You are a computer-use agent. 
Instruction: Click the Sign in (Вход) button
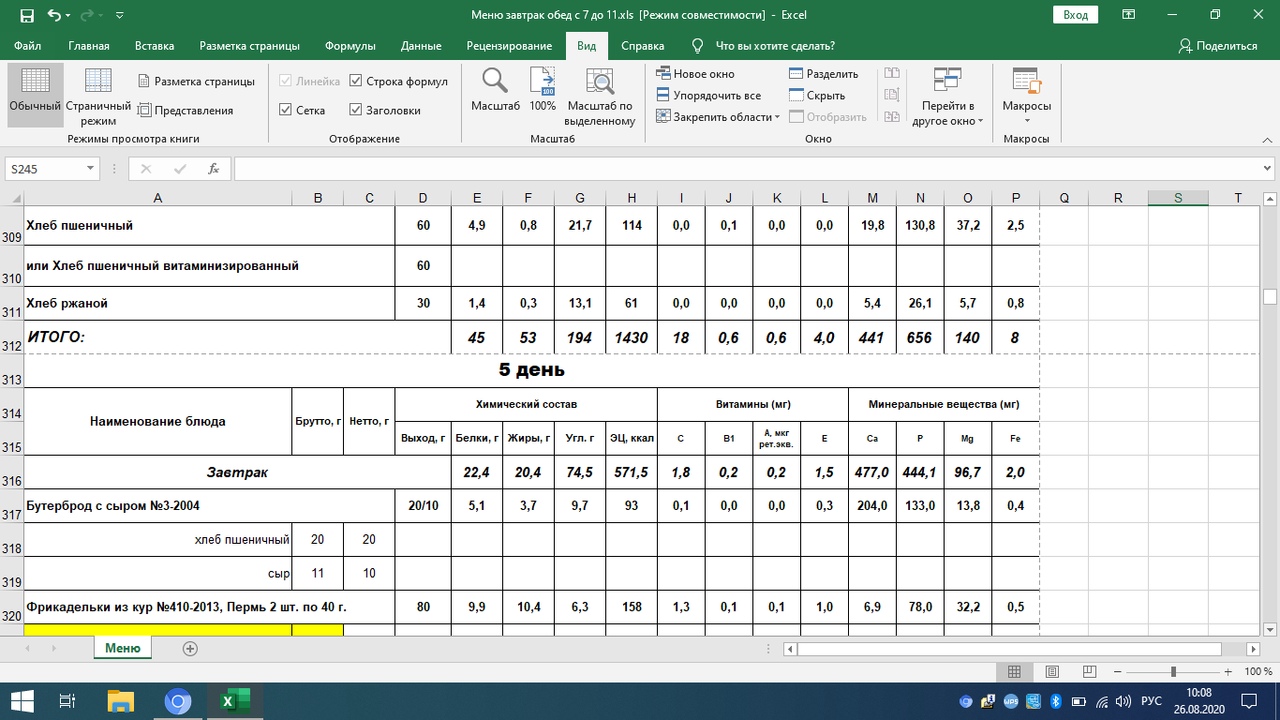coord(1075,15)
